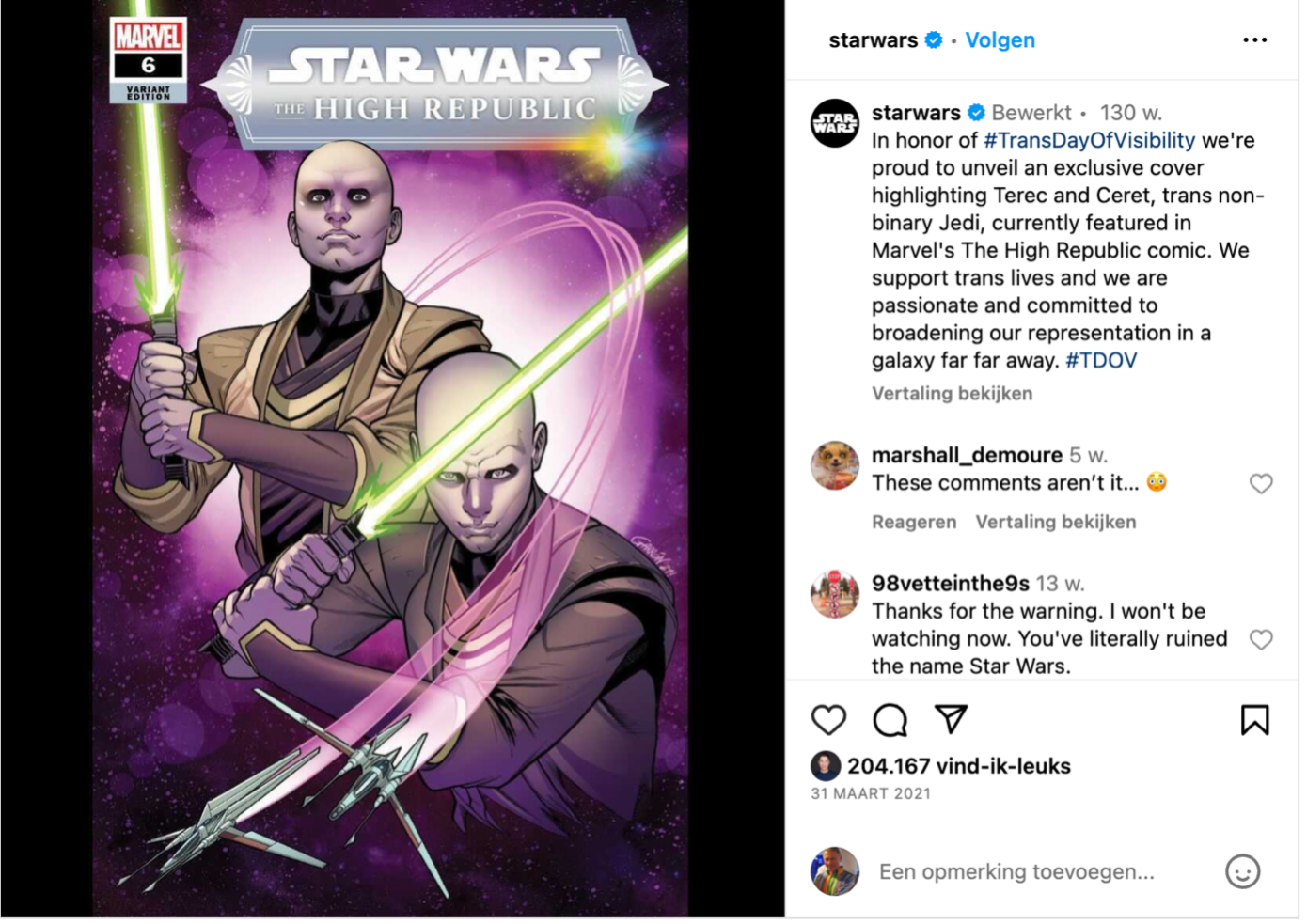Open the three-dots more options menu
Screen dimensions: 1307x924
(1254, 39)
